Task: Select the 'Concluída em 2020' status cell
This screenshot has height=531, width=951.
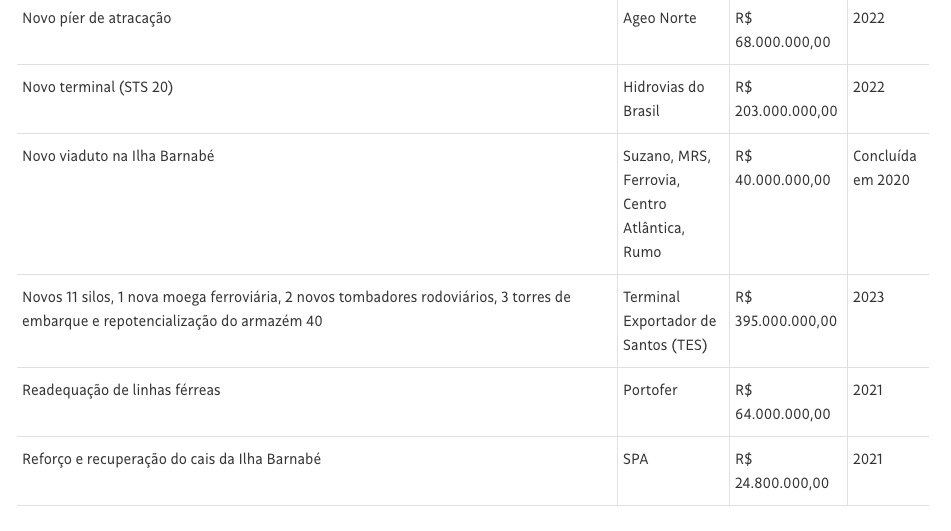Action: 884,168
